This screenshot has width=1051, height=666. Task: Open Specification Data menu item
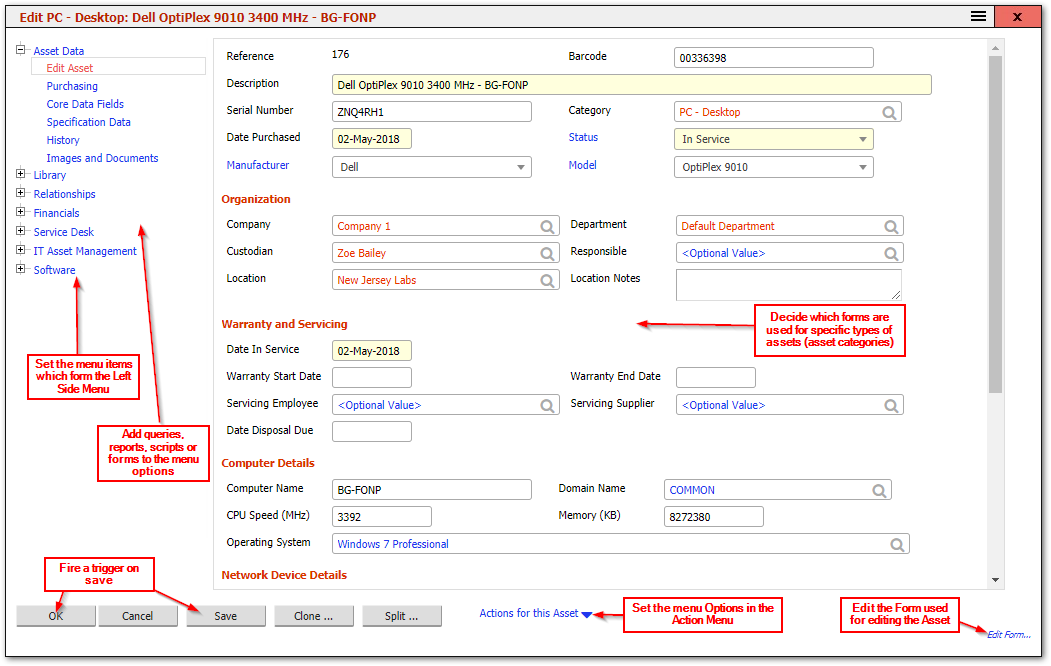tap(88, 122)
